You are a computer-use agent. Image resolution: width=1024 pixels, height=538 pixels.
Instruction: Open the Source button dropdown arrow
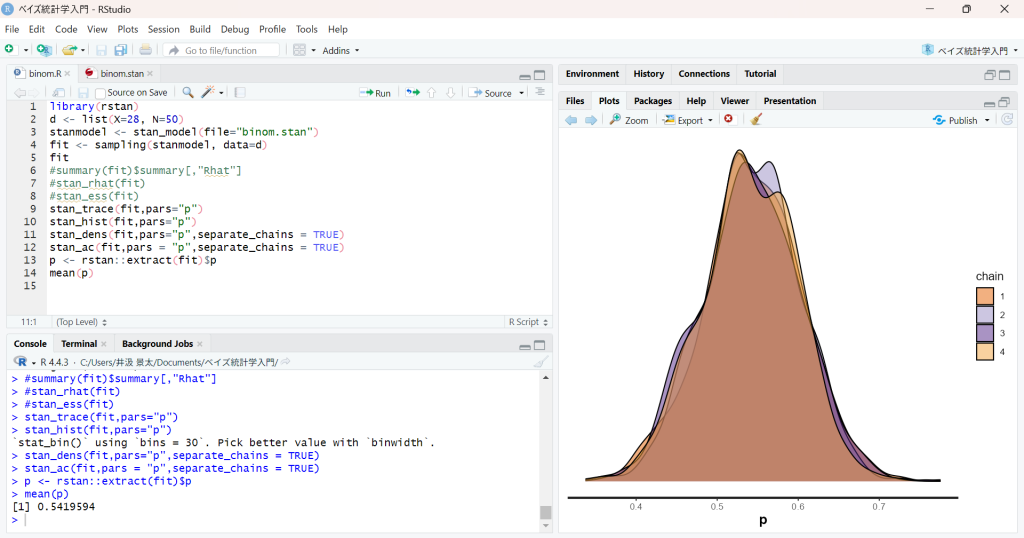pyautogui.click(x=520, y=93)
